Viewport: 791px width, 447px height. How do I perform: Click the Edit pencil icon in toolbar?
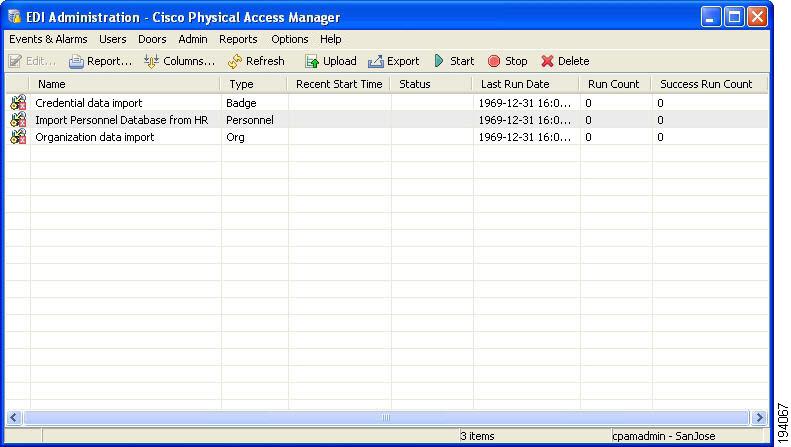15,61
